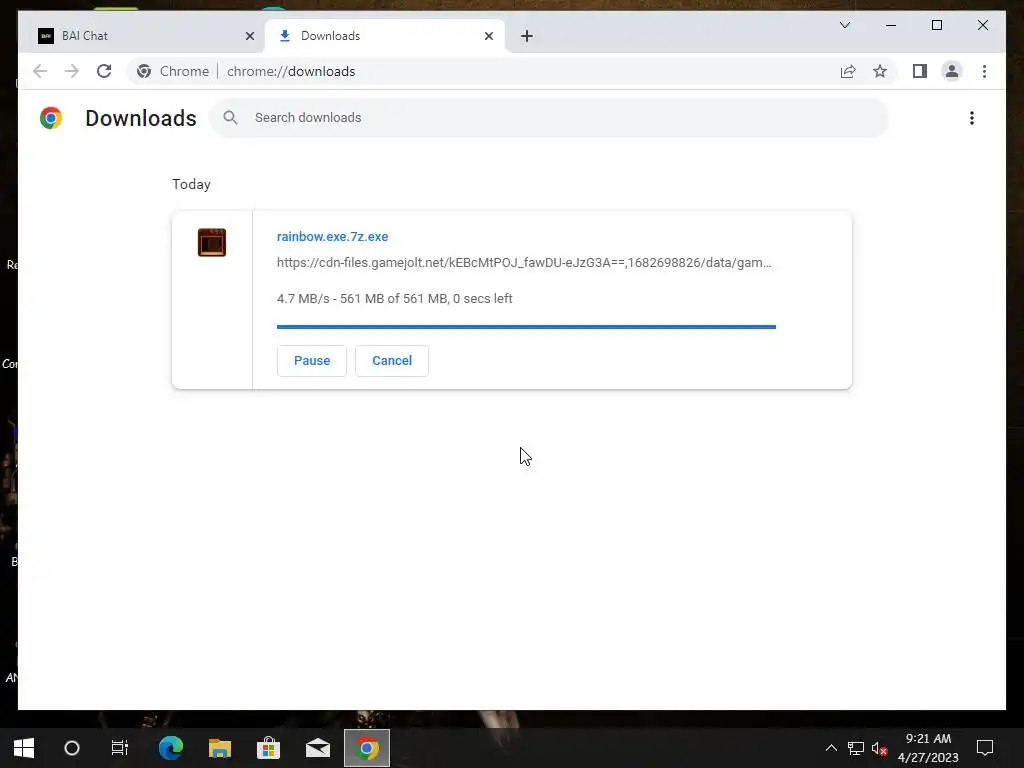Pause the rainbow.exe.7z.exe download

[x=312, y=360]
